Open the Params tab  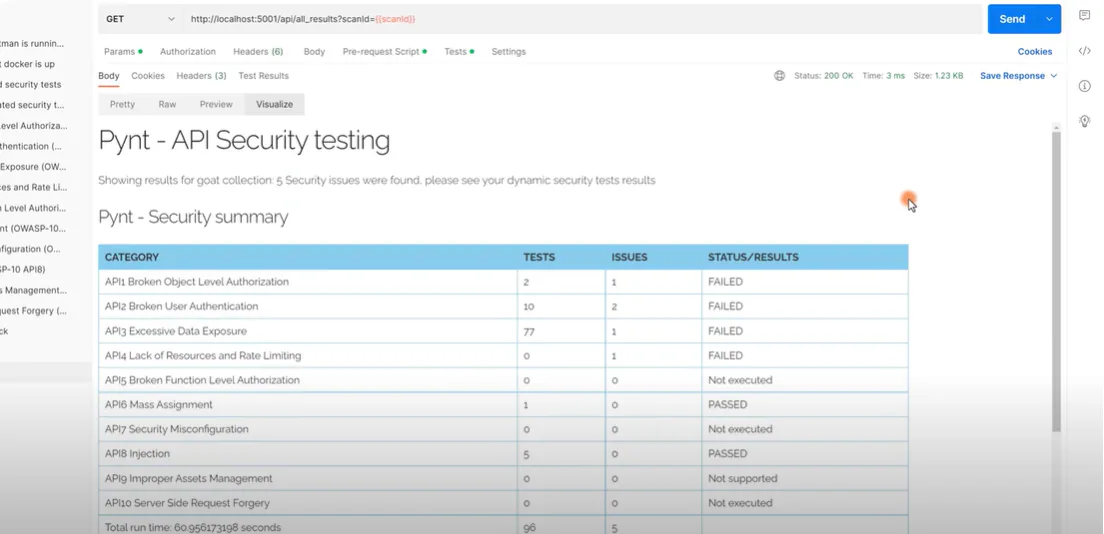tap(123, 51)
